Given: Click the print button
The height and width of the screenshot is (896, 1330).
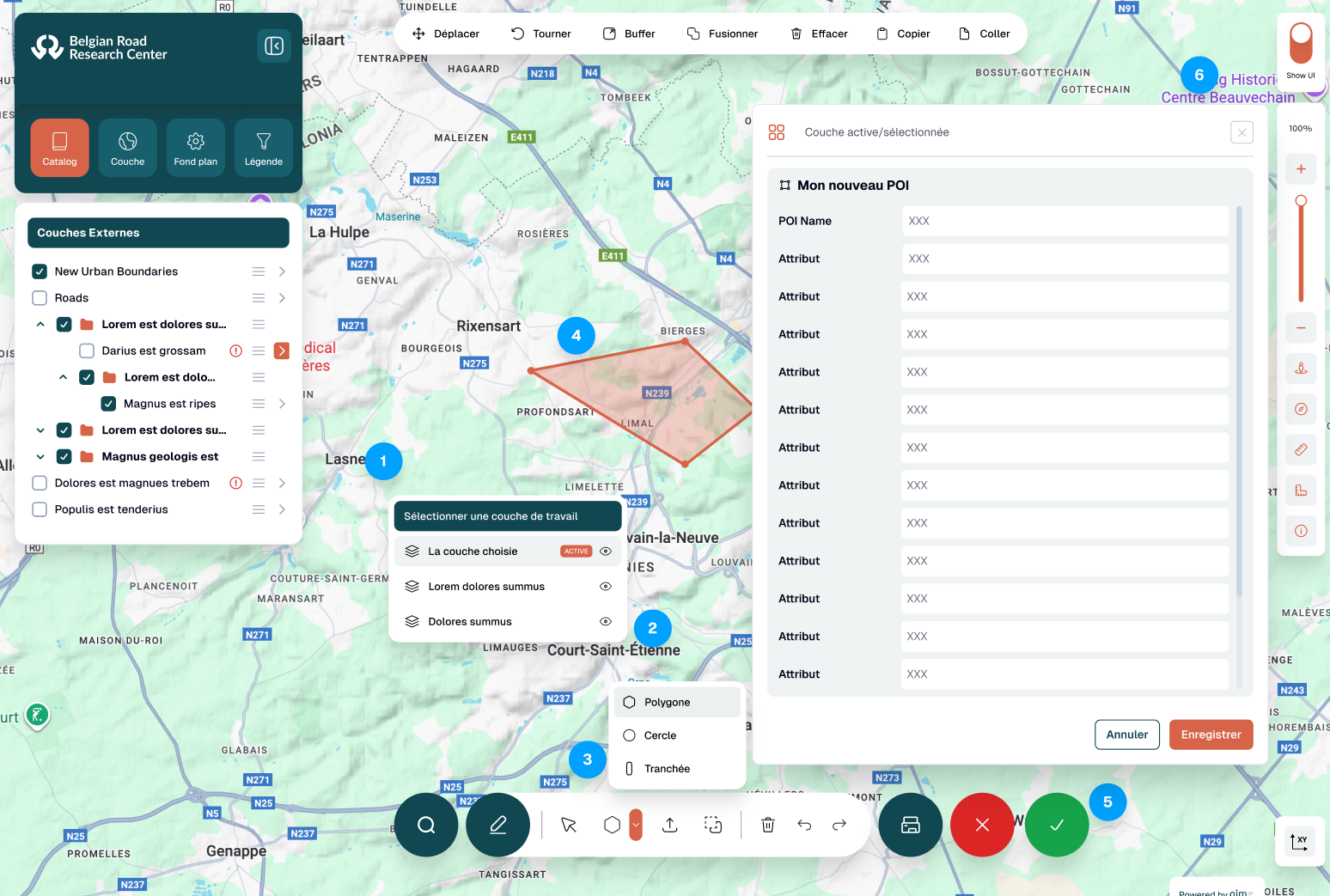Looking at the screenshot, I should click(910, 825).
